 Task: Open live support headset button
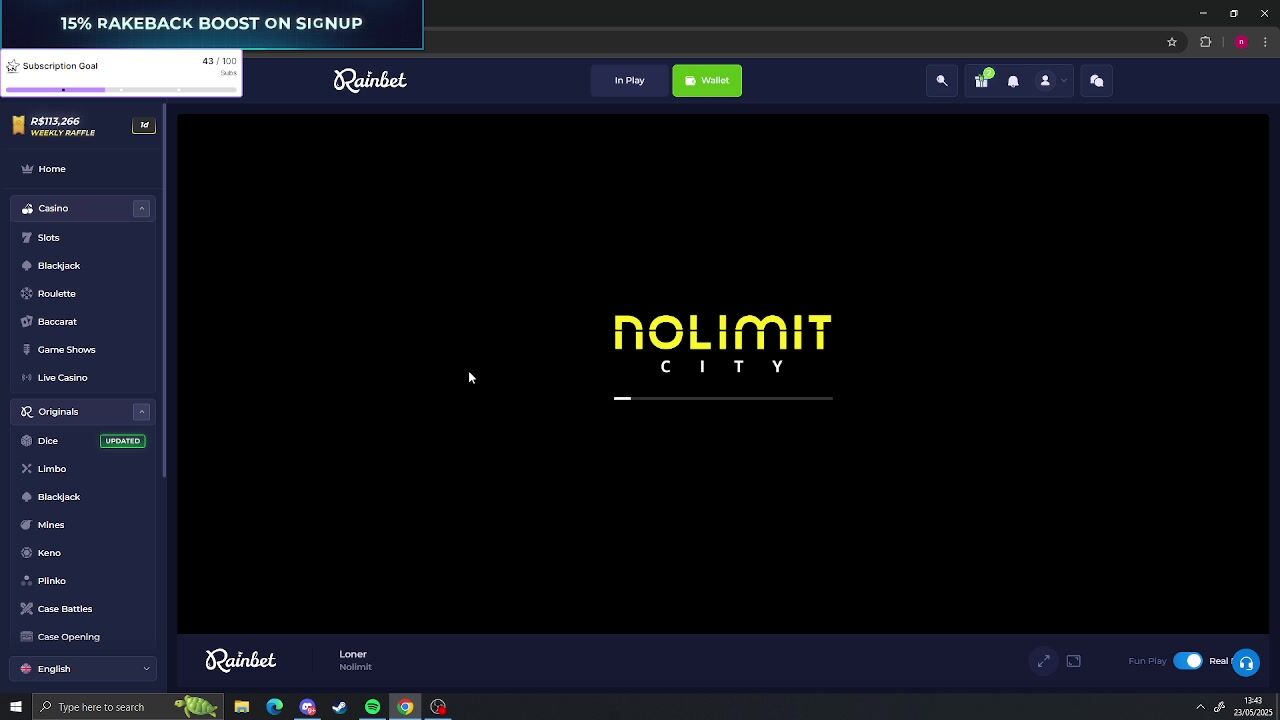[1246, 663]
